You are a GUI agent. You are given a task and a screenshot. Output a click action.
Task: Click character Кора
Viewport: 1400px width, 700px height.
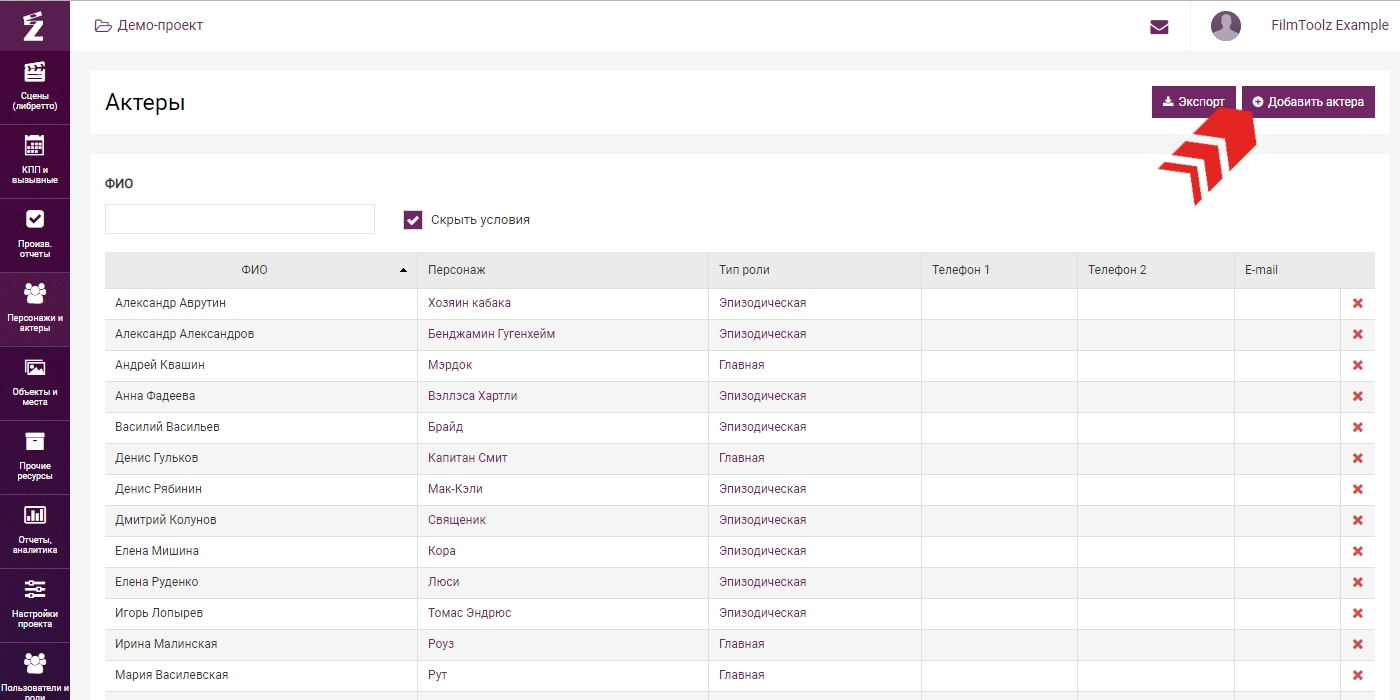point(441,551)
